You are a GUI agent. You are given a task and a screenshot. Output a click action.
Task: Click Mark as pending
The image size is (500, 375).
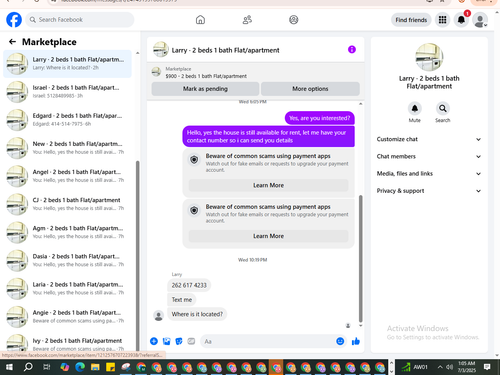pos(205,89)
